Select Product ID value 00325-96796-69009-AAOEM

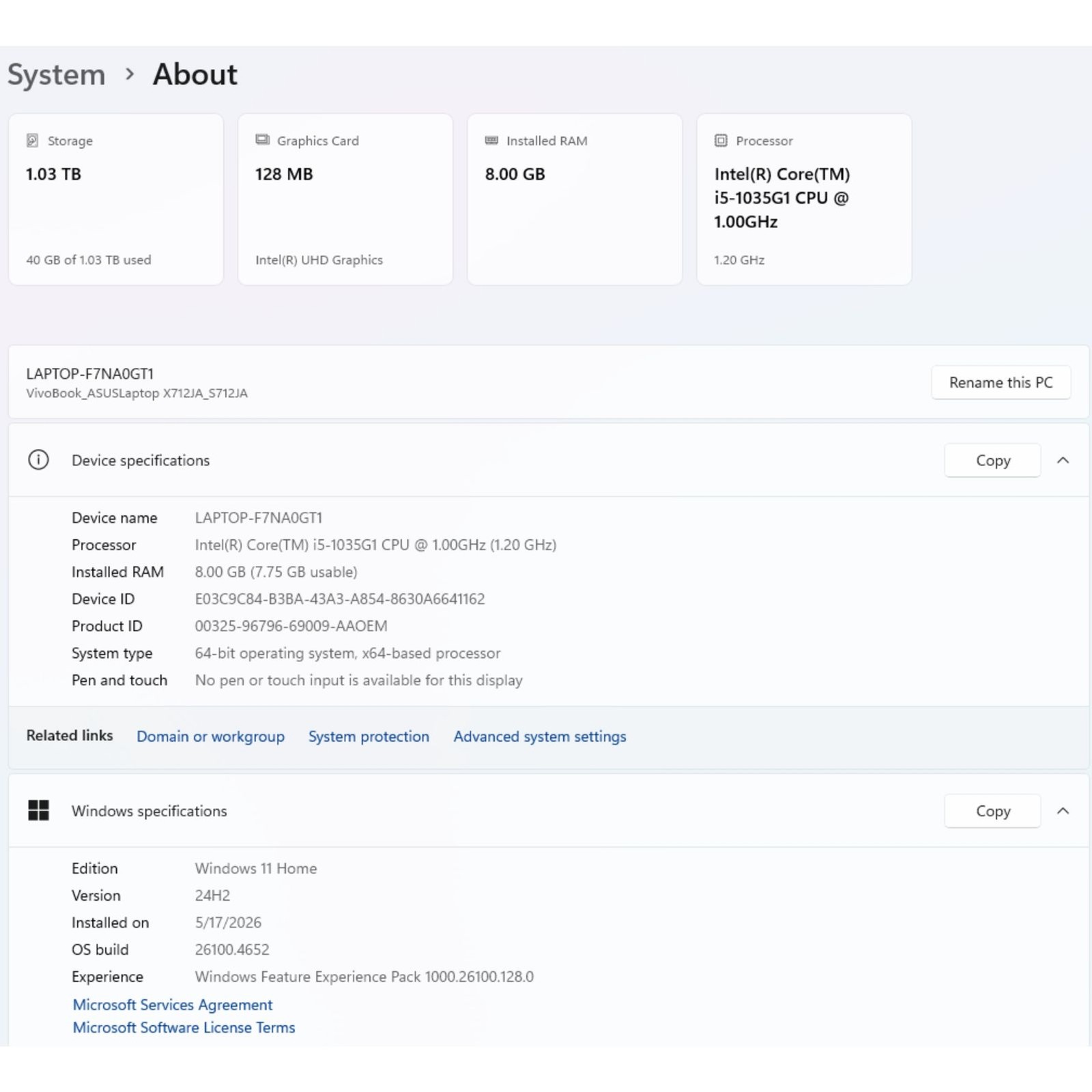tap(291, 626)
